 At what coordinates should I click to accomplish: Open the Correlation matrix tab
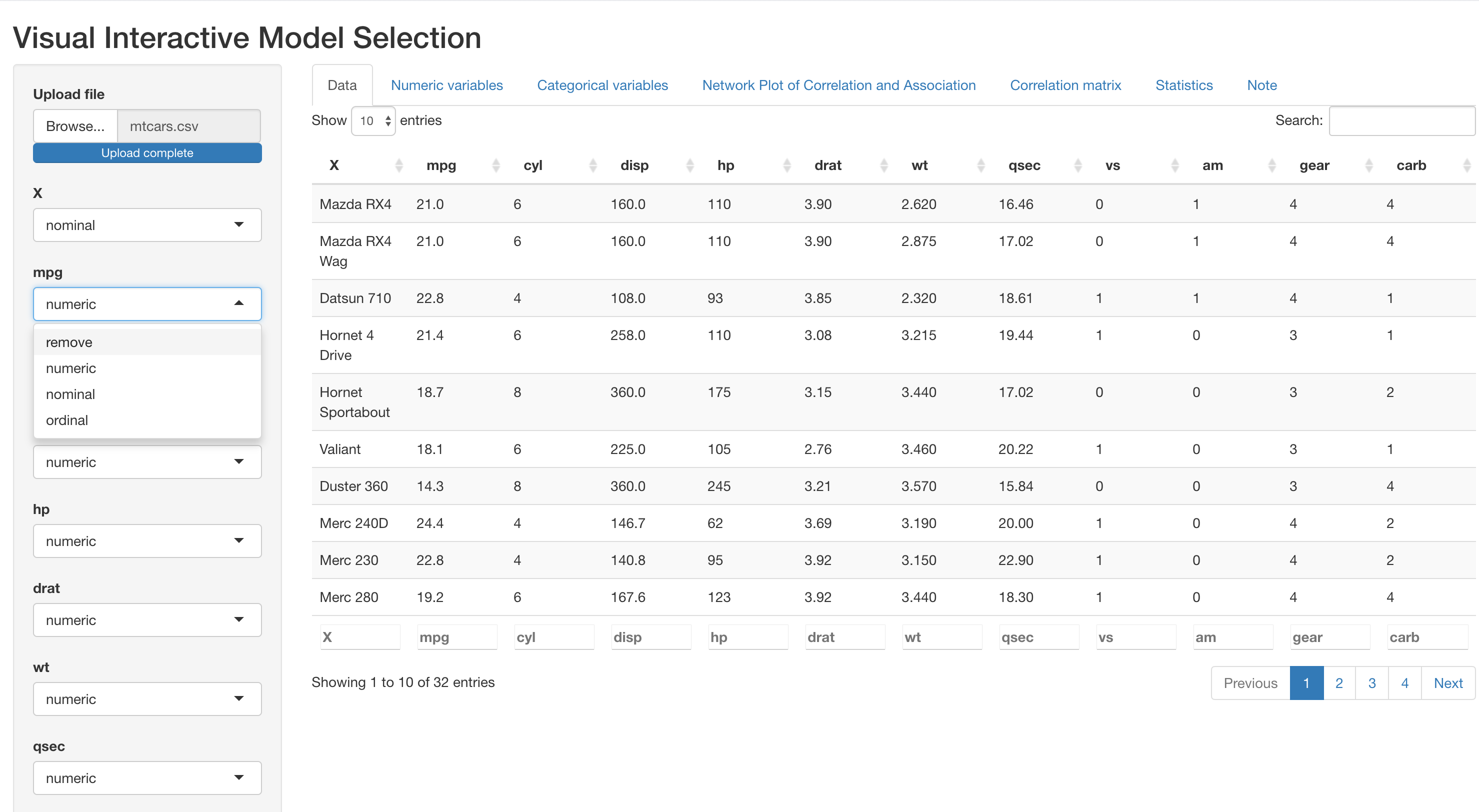(x=1065, y=85)
